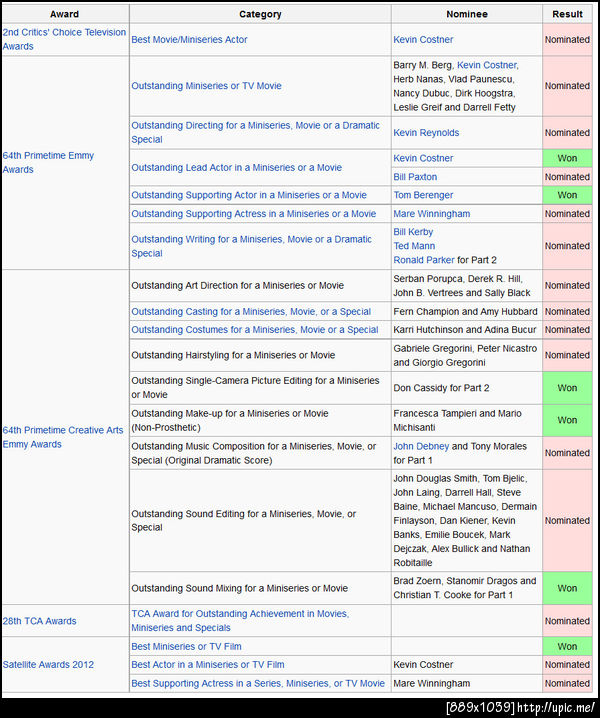The image size is (600, 718).
Task: Click the Kevin Reynolds nominee link
Action: [x=426, y=133]
